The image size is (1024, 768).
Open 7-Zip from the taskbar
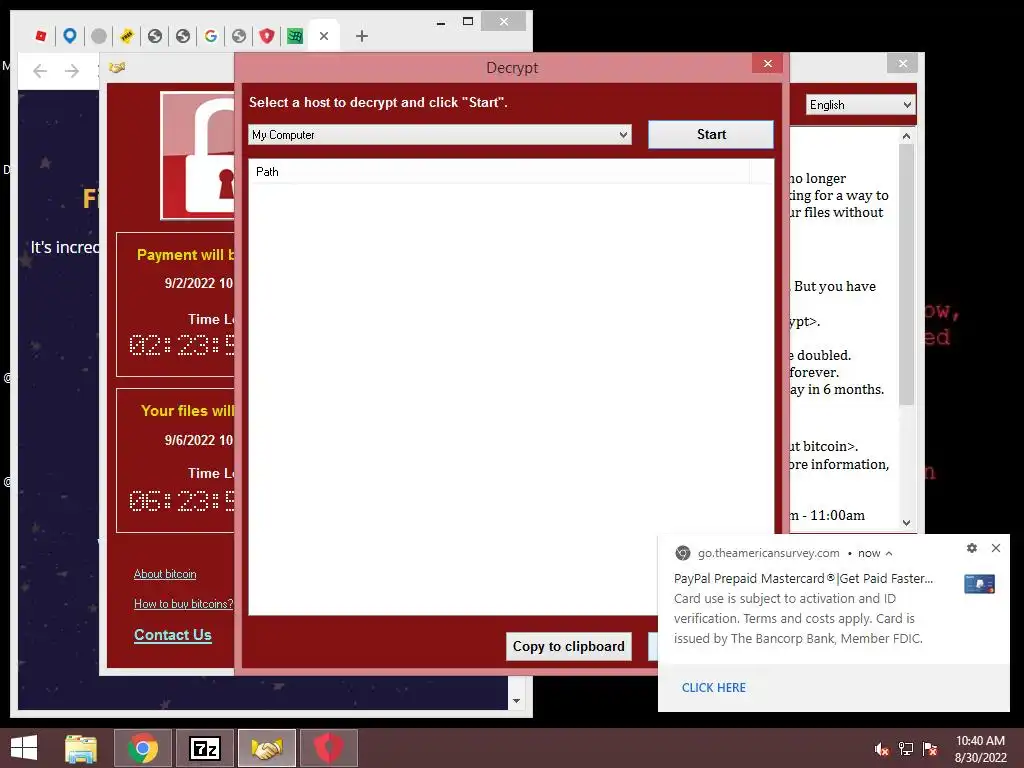coord(205,748)
